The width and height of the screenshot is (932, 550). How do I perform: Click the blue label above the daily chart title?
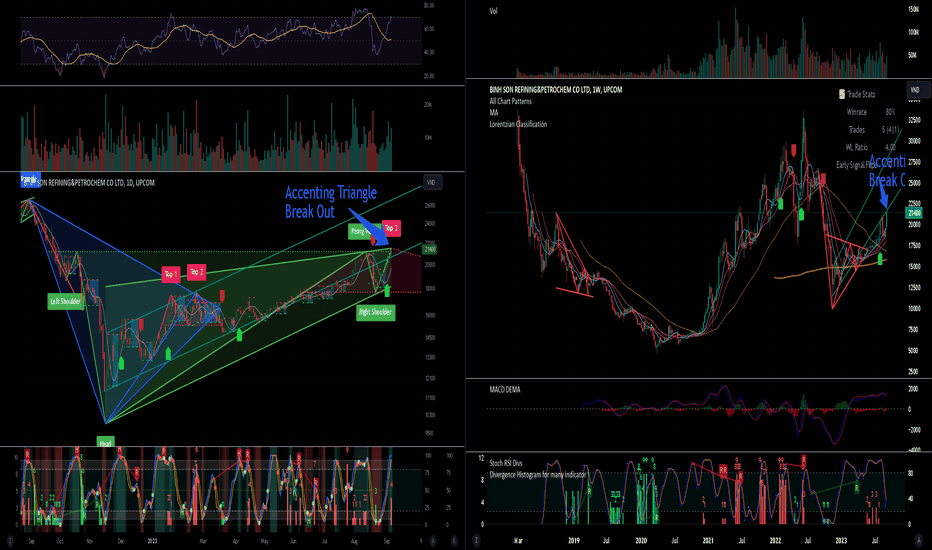(x=30, y=178)
